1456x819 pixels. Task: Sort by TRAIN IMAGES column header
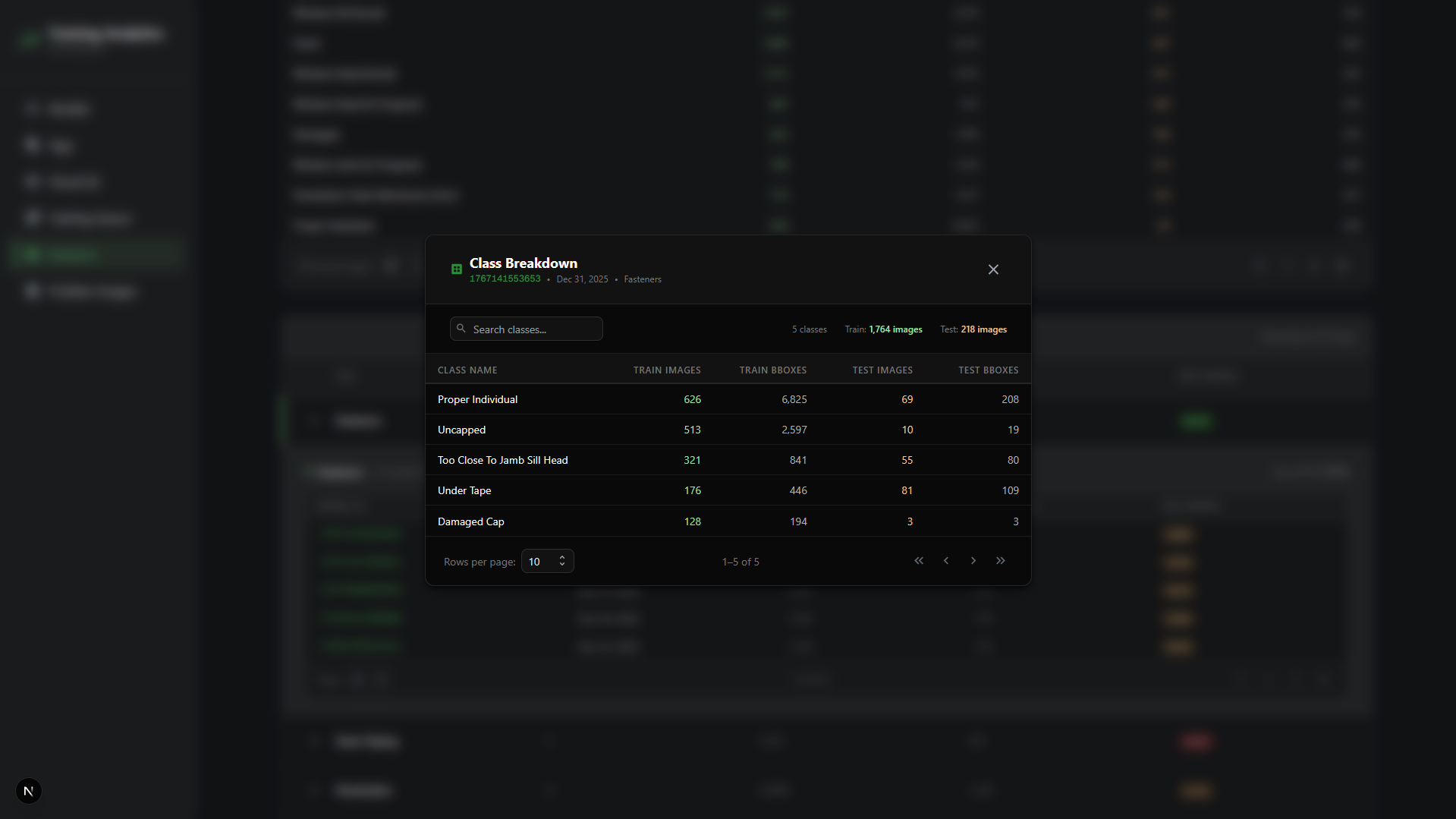(667, 370)
